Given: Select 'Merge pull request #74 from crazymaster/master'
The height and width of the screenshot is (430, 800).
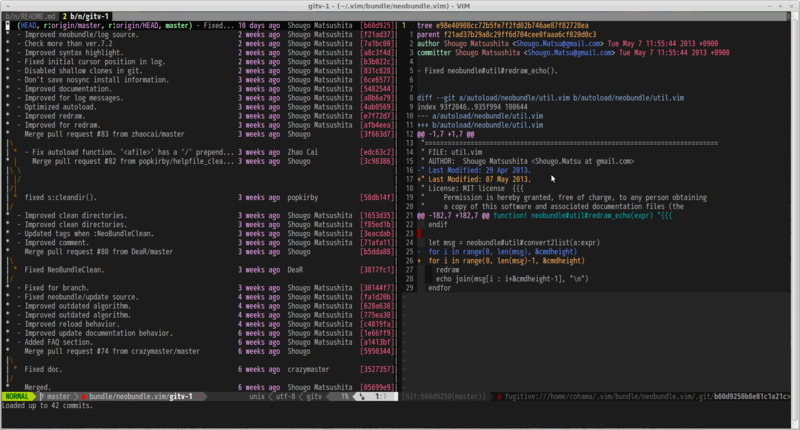Looking at the screenshot, I should click(x=200, y=351).
